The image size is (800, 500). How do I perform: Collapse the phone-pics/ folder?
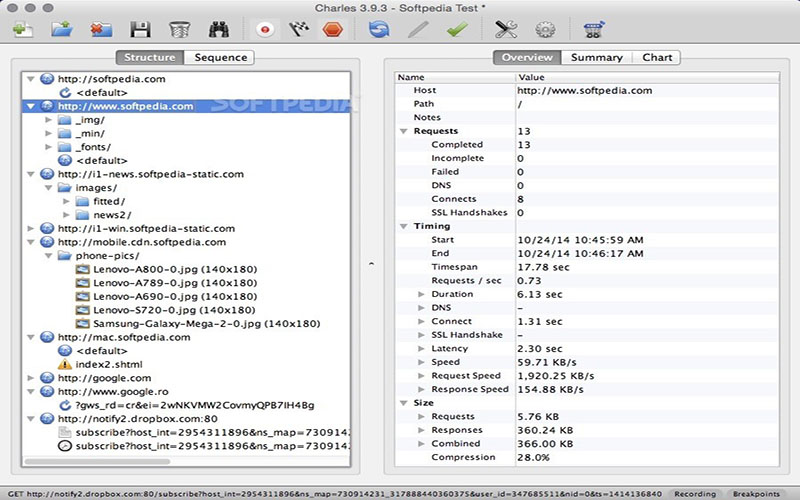coord(48,256)
